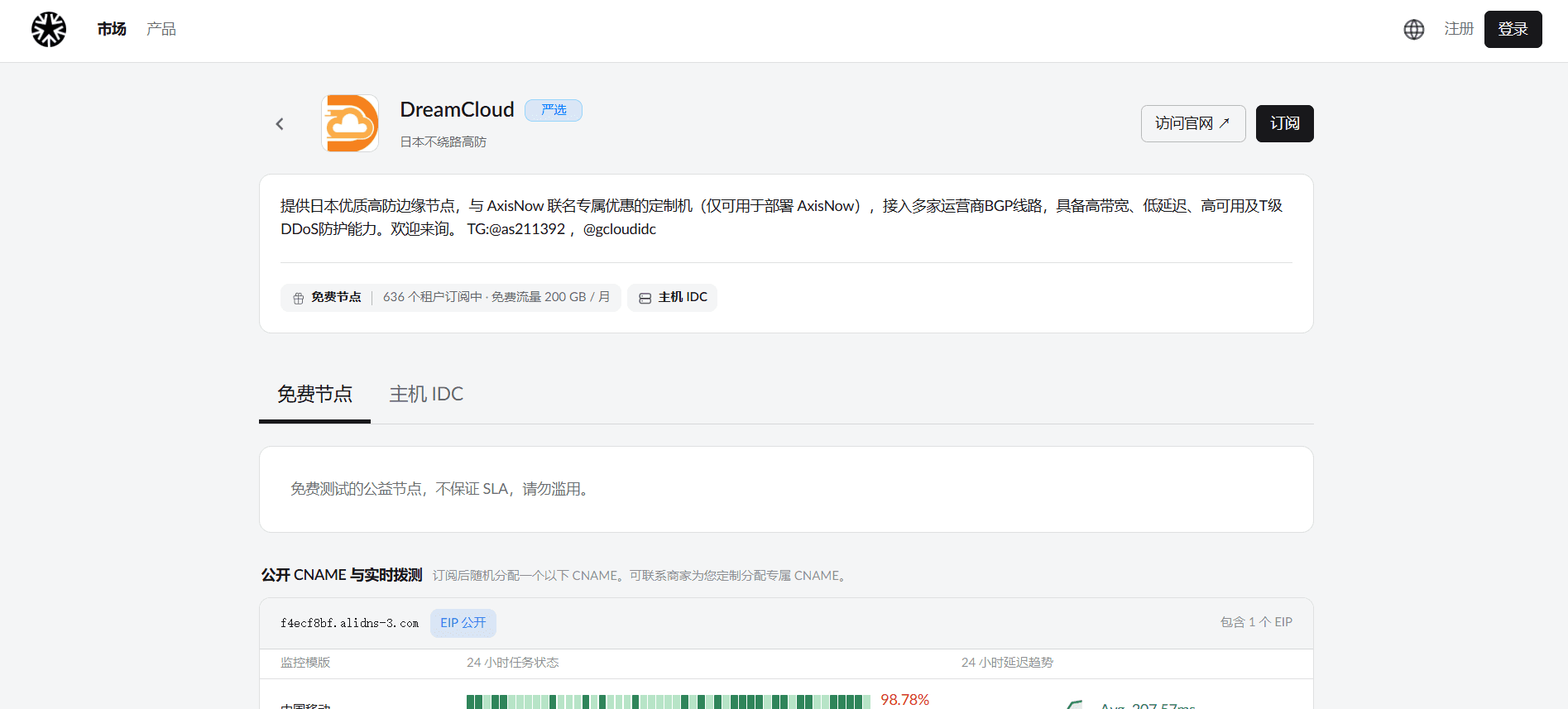The height and width of the screenshot is (709, 1568).
Task: Click the 24-hour task status bar
Action: tap(669, 702)
